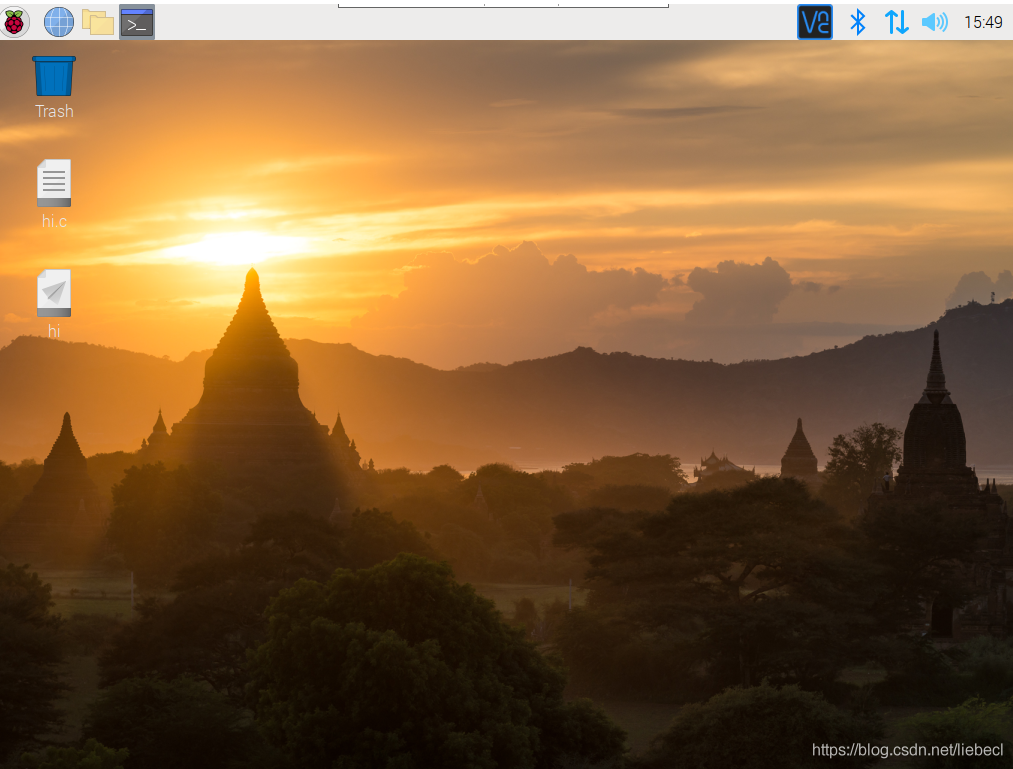This screenshot has width=1013, height=769.
Task: Open the VNC Server tray icon
Action: point(815,22)
